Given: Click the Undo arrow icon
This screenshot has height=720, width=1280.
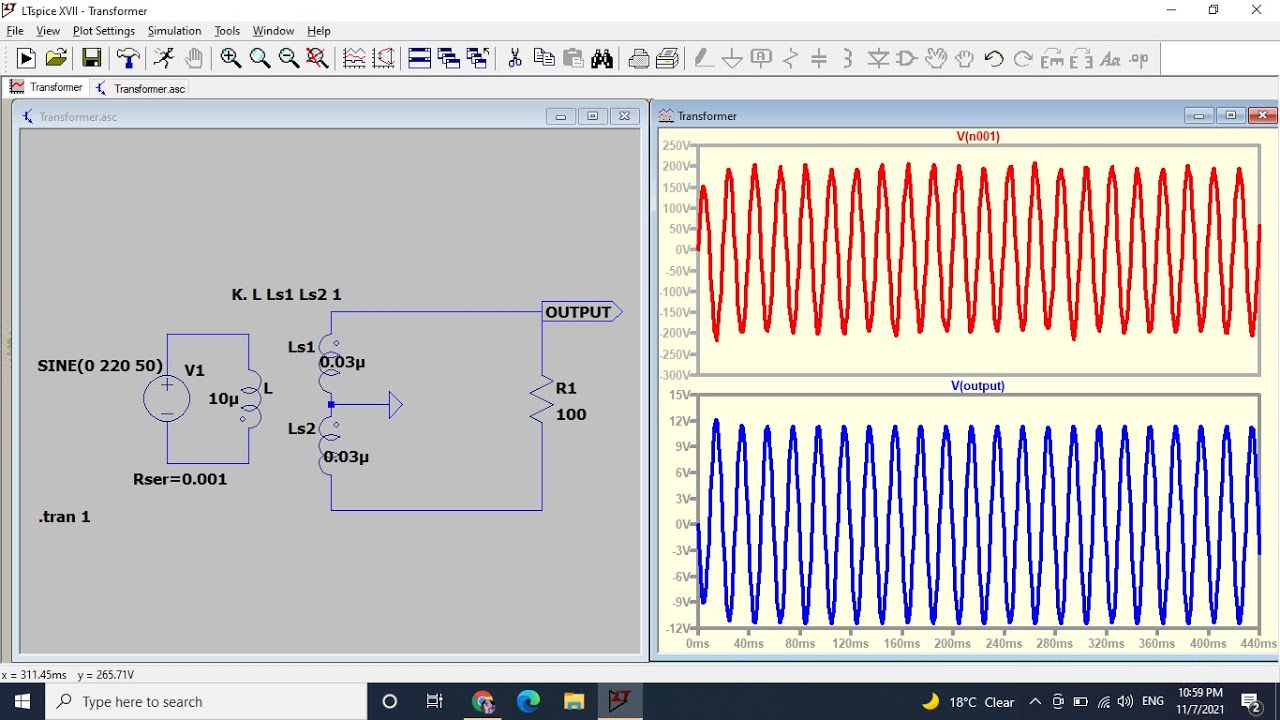Looking at the screenshot, I should click(x=994, y=58).
